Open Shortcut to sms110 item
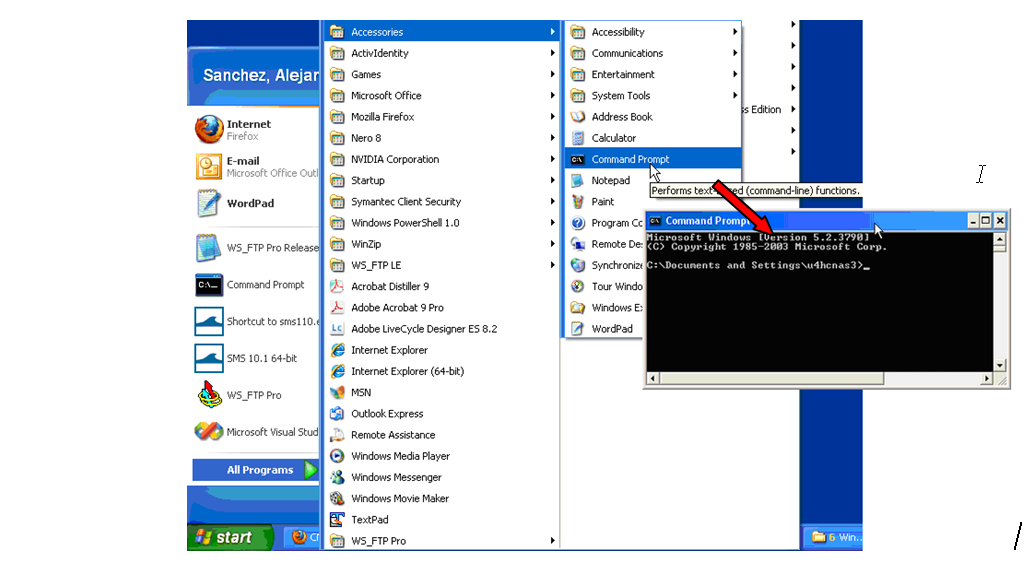This screenshot has width=1029, height=574. tap(256, 321)
